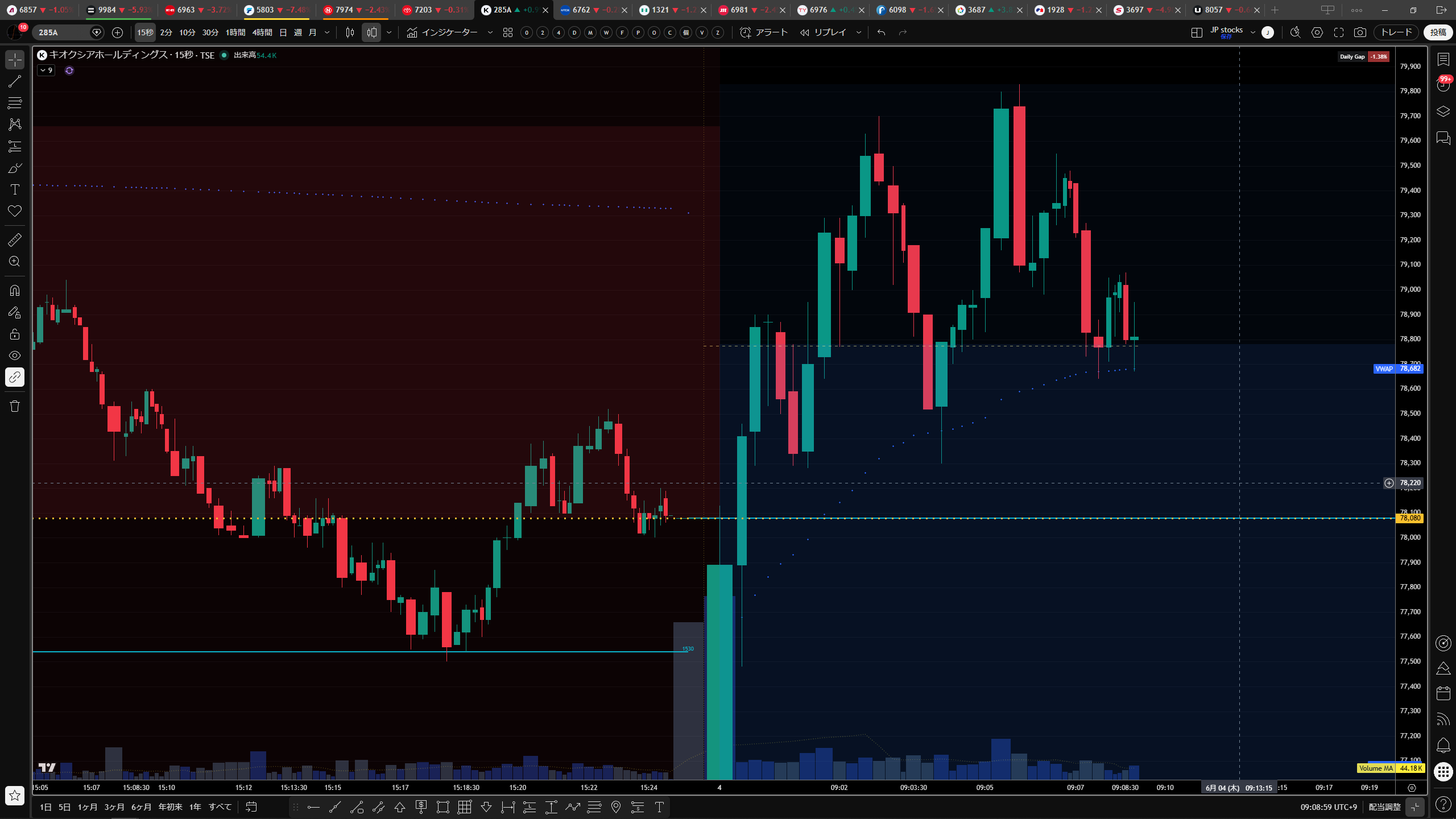The width and height of the screenshot is (1456, 819).
Task: Toggle magnet mode for drawings
Action: [x=15, y=291]
